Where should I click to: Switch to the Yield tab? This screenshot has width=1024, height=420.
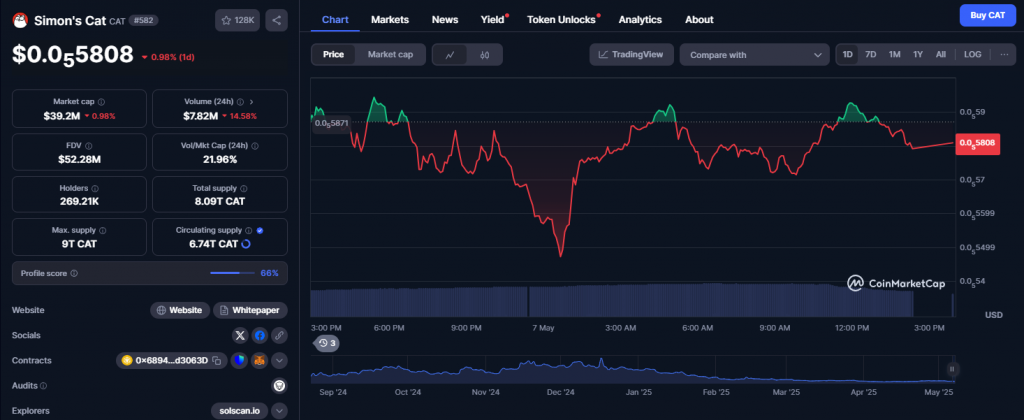tap(493, 20)
